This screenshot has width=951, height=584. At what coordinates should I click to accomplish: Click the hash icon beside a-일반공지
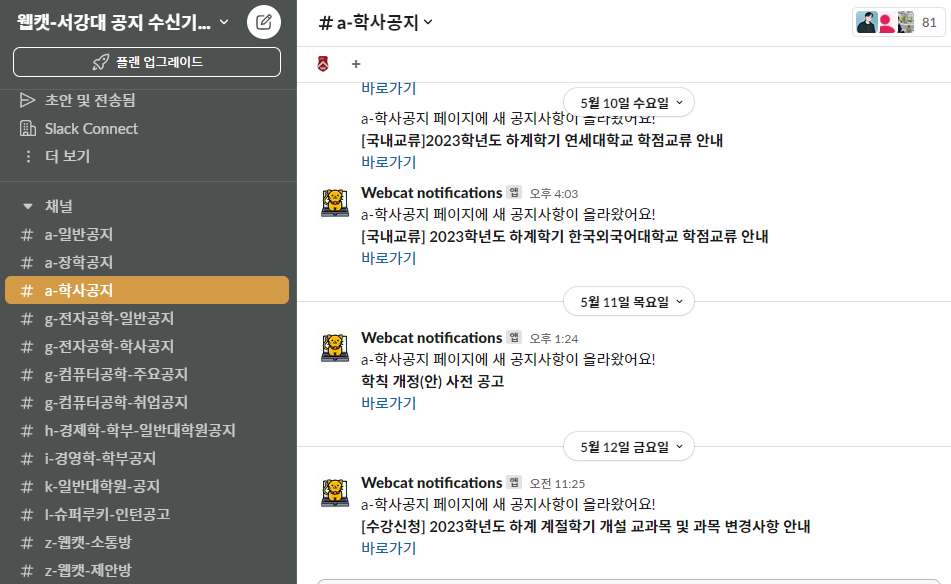[x=27, y=235]
